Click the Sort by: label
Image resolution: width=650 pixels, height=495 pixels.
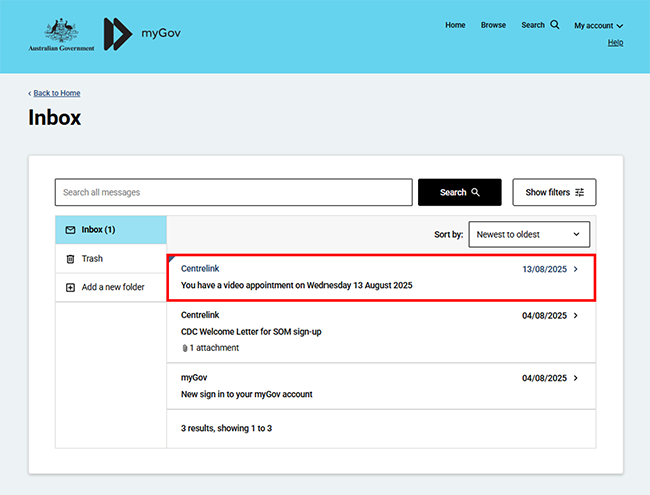click(x=448, y=235)
